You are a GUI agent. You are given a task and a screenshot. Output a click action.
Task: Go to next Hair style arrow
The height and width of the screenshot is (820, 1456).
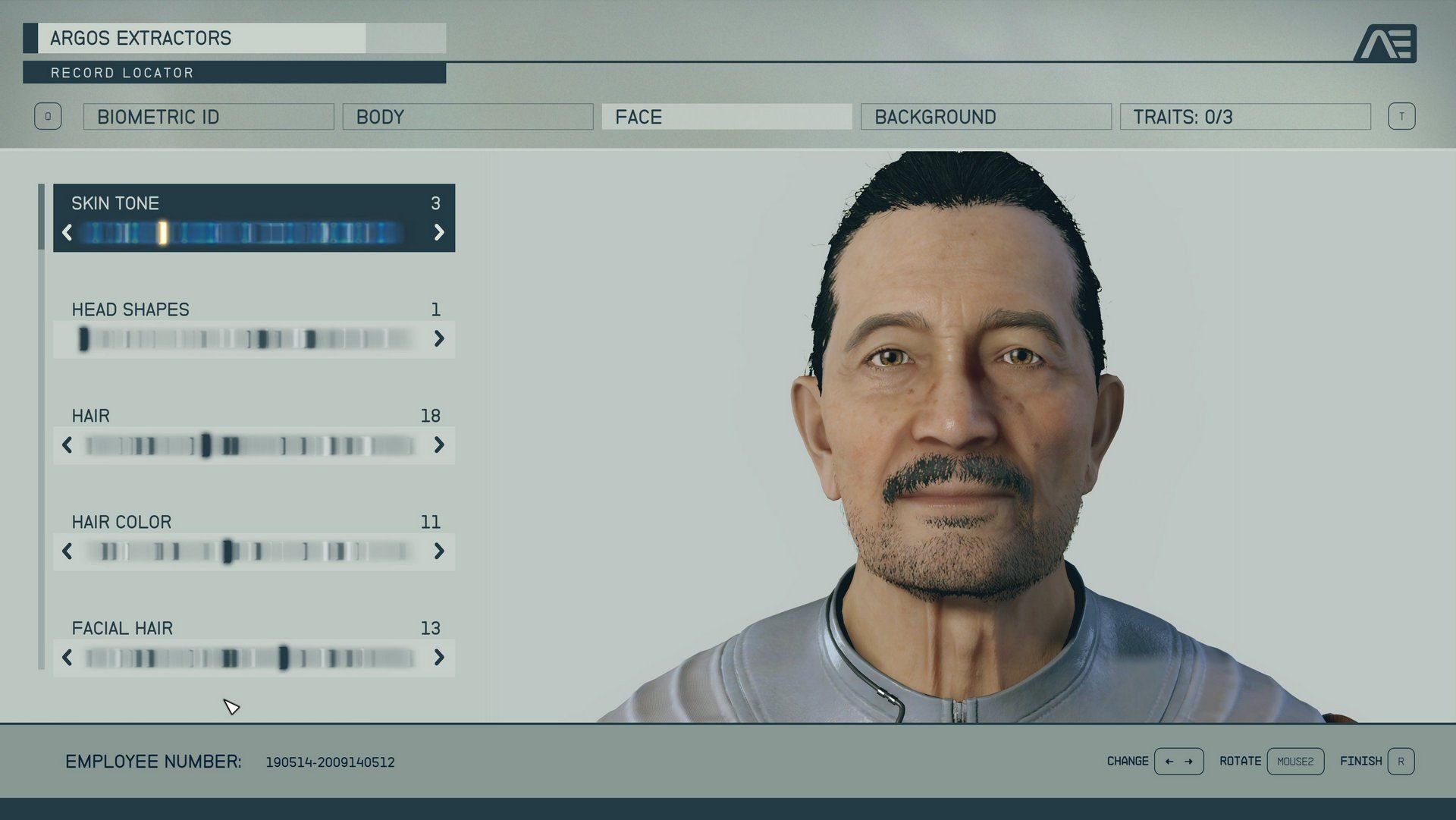439,445
